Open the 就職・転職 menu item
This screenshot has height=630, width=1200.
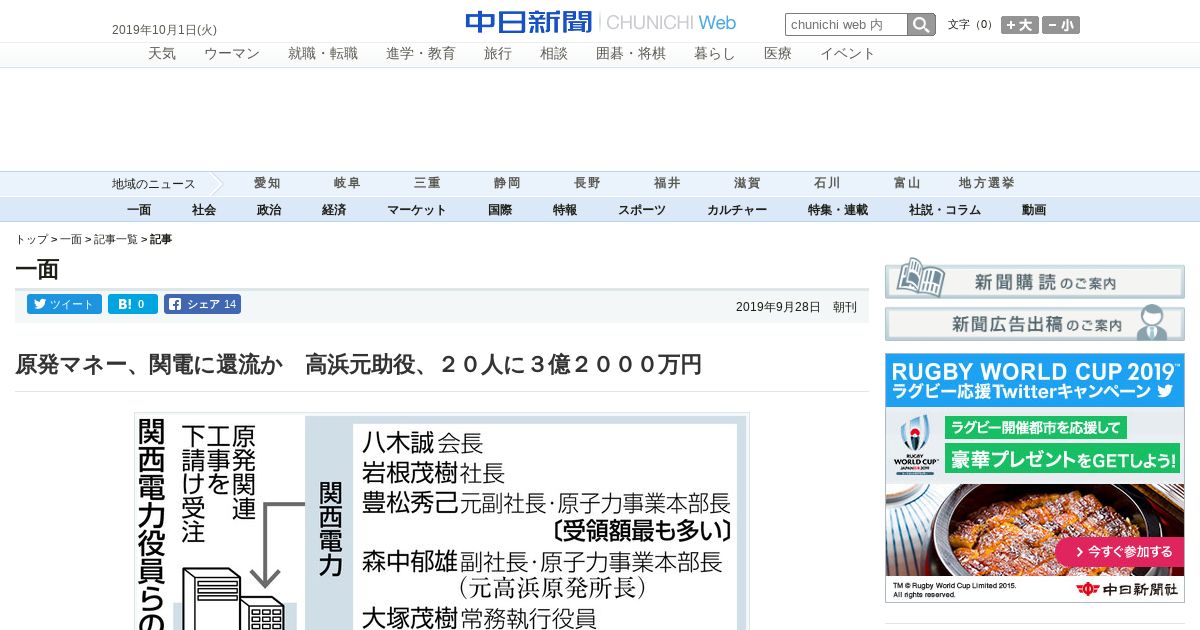[323, 54]
